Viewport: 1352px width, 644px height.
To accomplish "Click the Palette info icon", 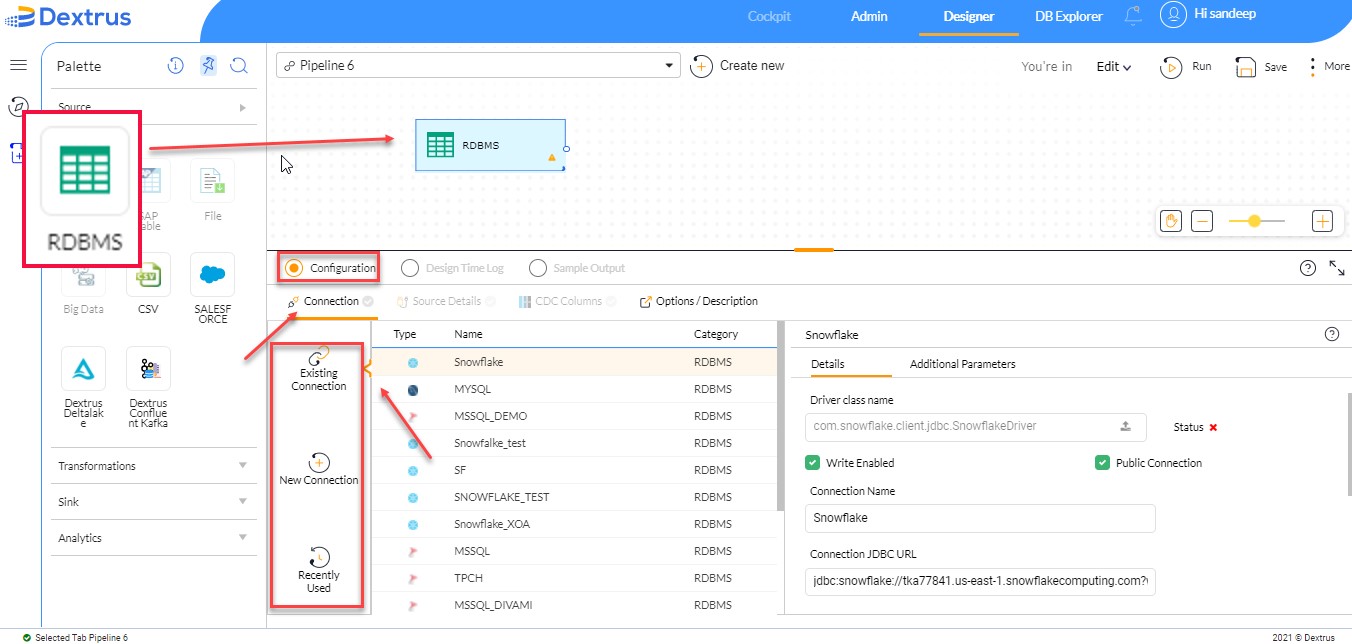I will tap(176, 66).
